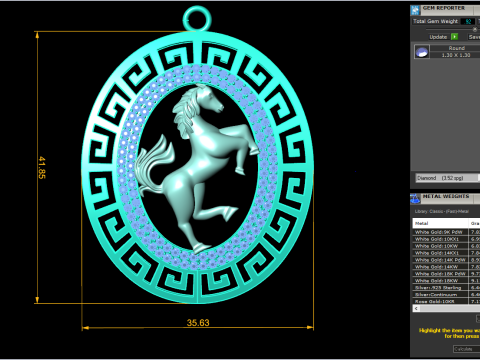Viewport: 480px width, 360px height.
Task: Select the 'White Gold:18KW' row
Action: point(446,281)
